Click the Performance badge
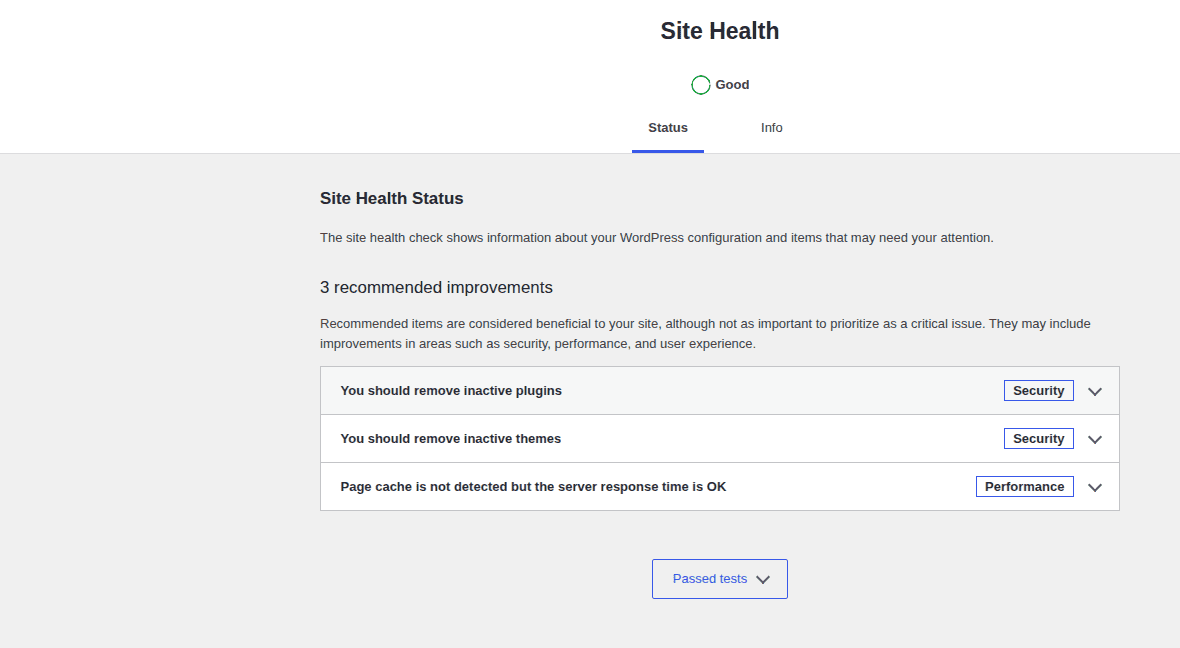 point(1024,487)
